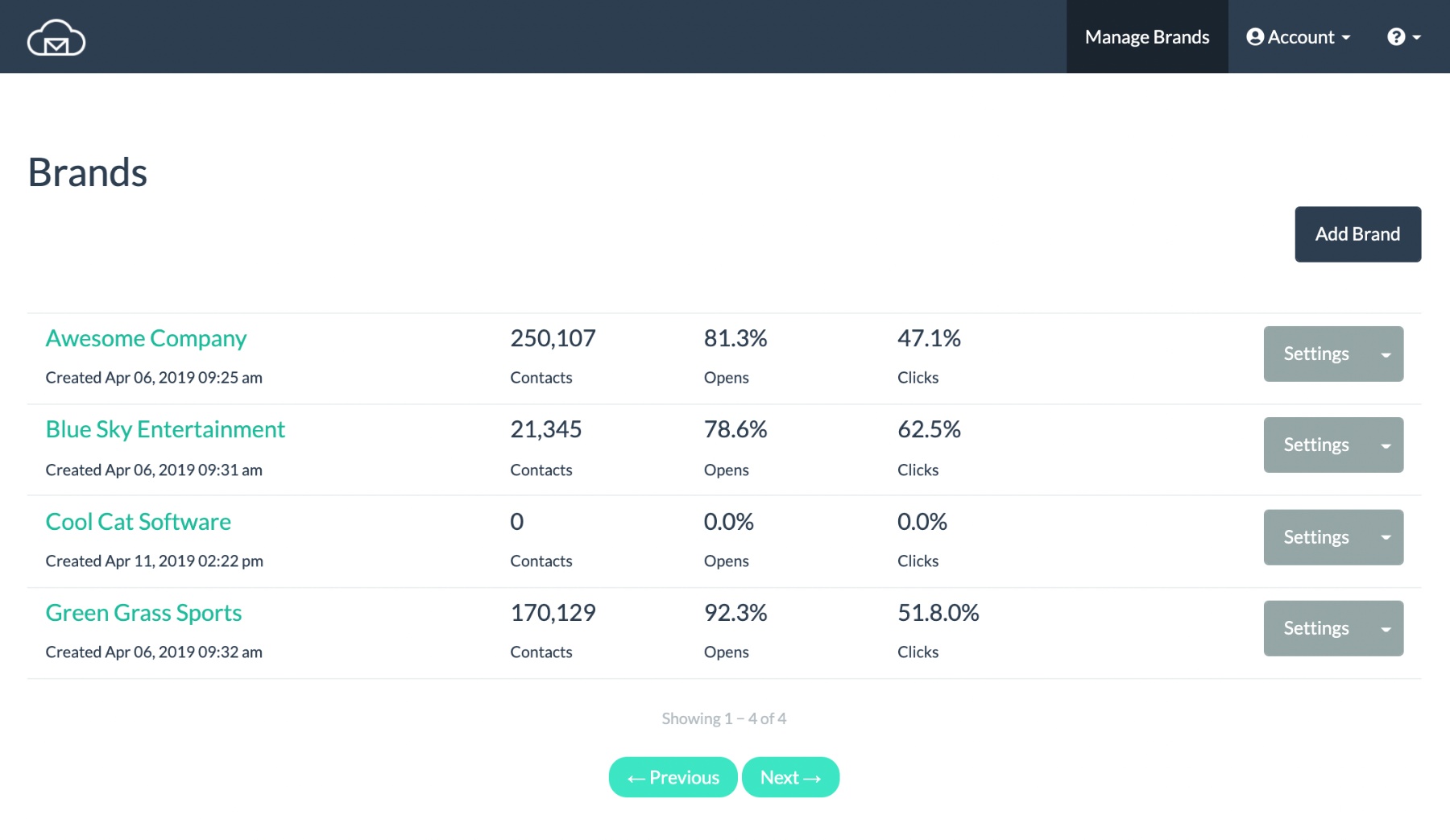Screen dimensions: 1450x840
Task: Click the left arrow on Previous button
Action: 636,777
